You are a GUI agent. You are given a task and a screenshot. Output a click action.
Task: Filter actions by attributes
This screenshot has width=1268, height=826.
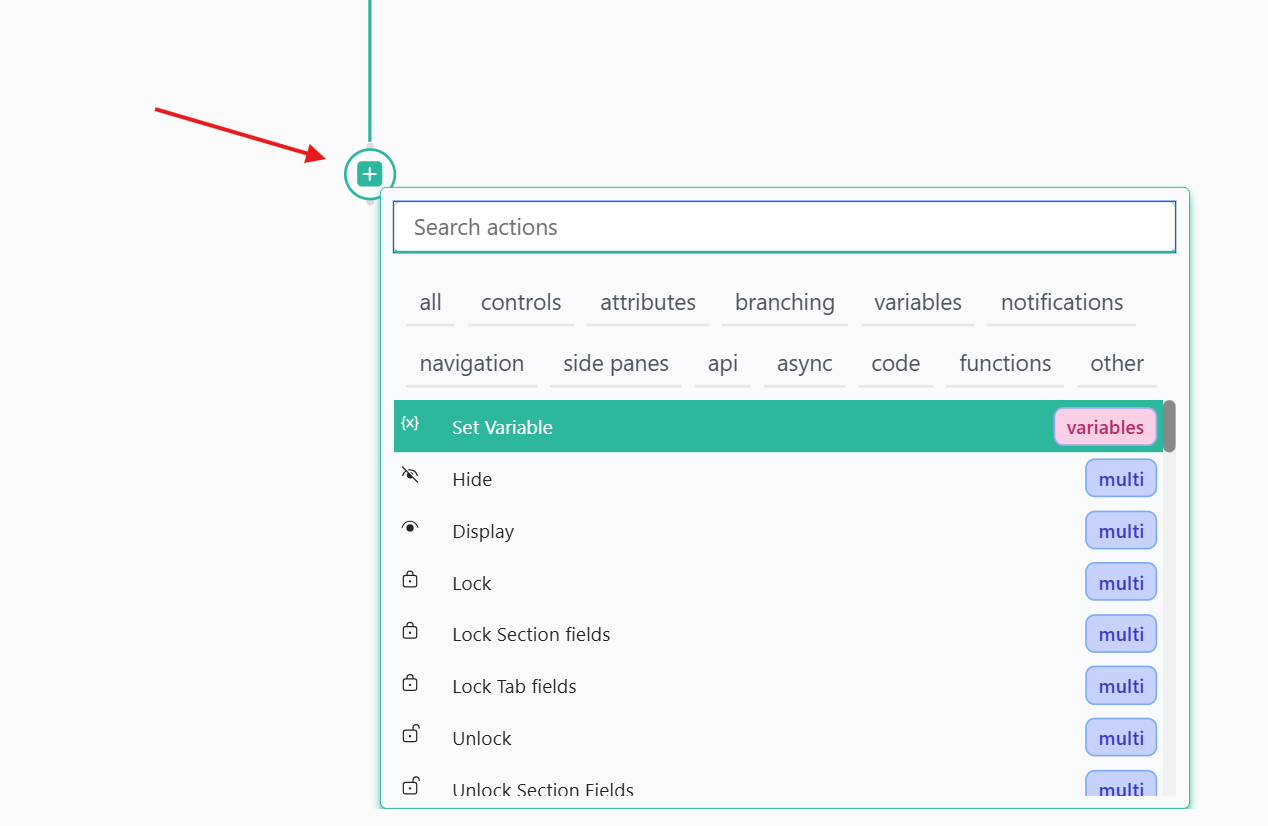click(x=648, y=303)
